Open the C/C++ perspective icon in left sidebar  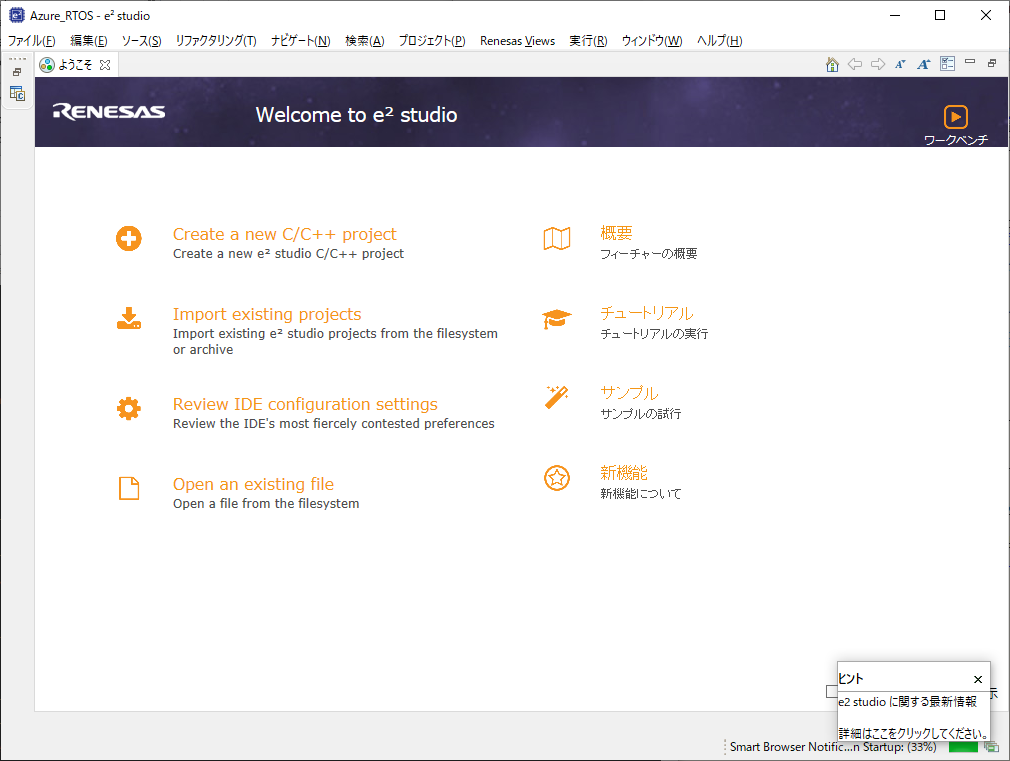17,93
